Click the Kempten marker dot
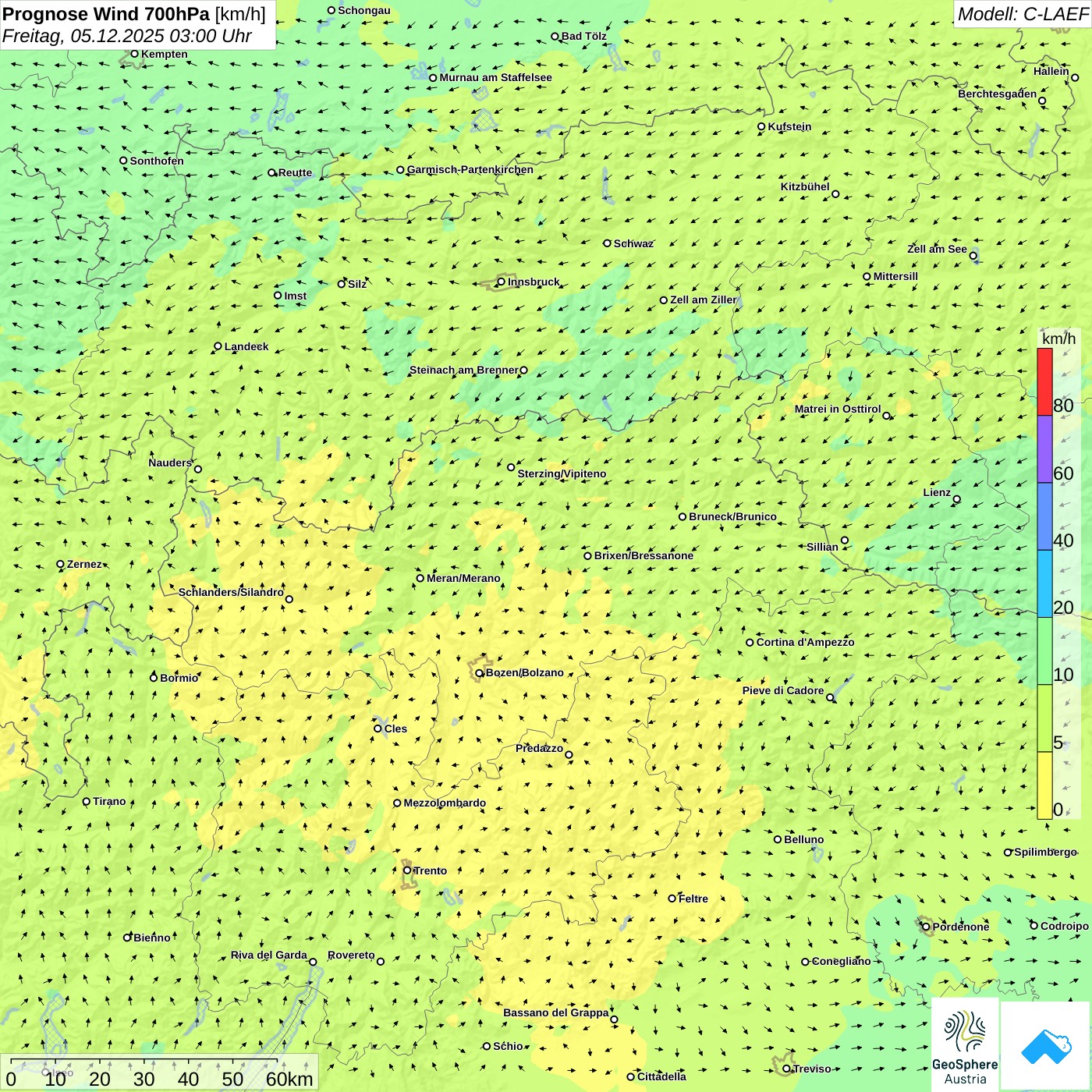 tap(134, 54)
